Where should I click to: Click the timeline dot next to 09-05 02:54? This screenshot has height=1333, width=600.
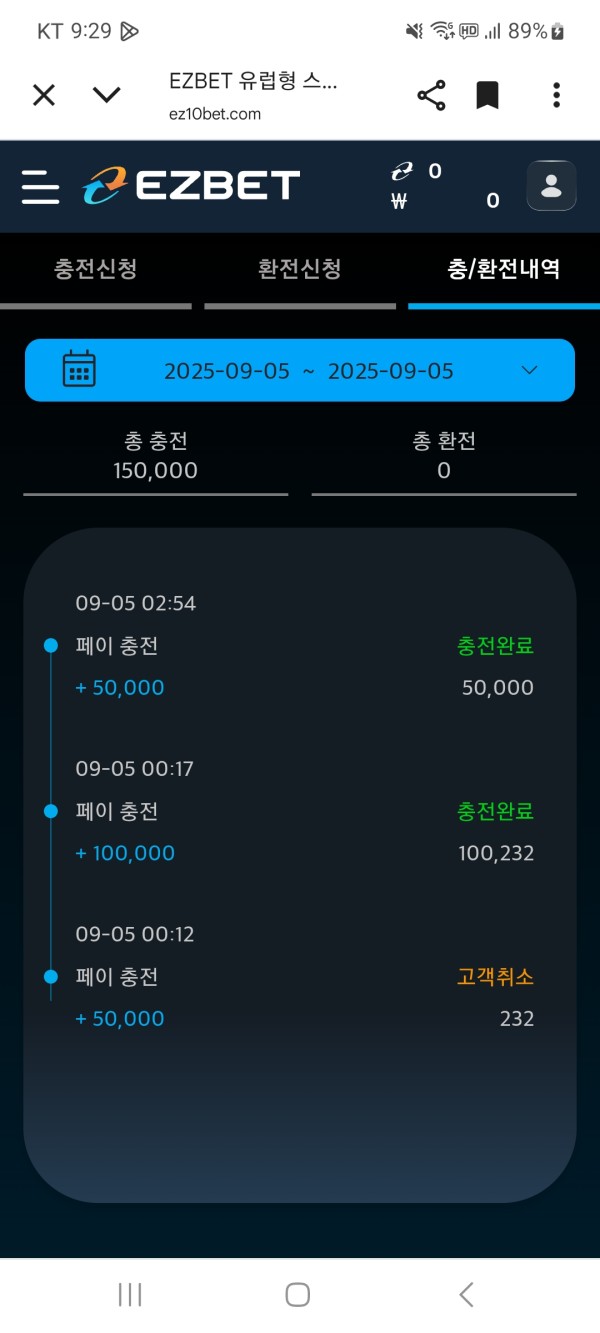click(50, 645)
